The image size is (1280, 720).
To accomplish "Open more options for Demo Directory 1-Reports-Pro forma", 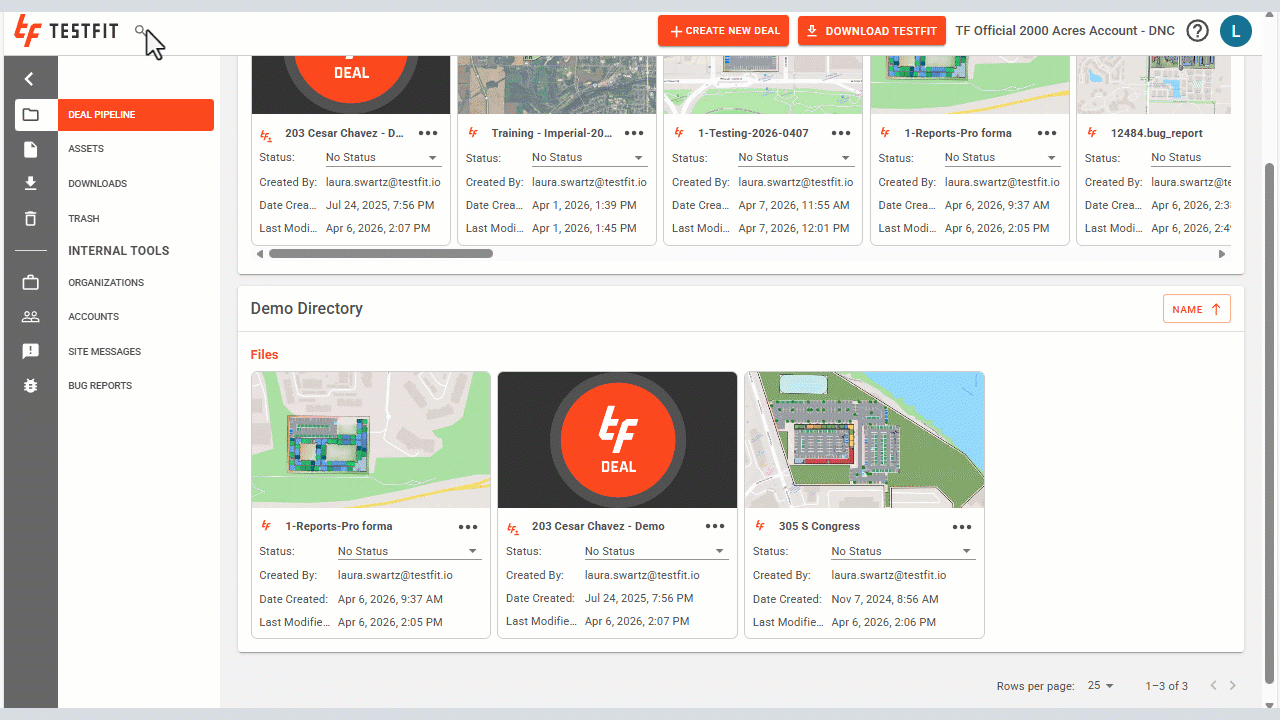I will tap(468, 527).
